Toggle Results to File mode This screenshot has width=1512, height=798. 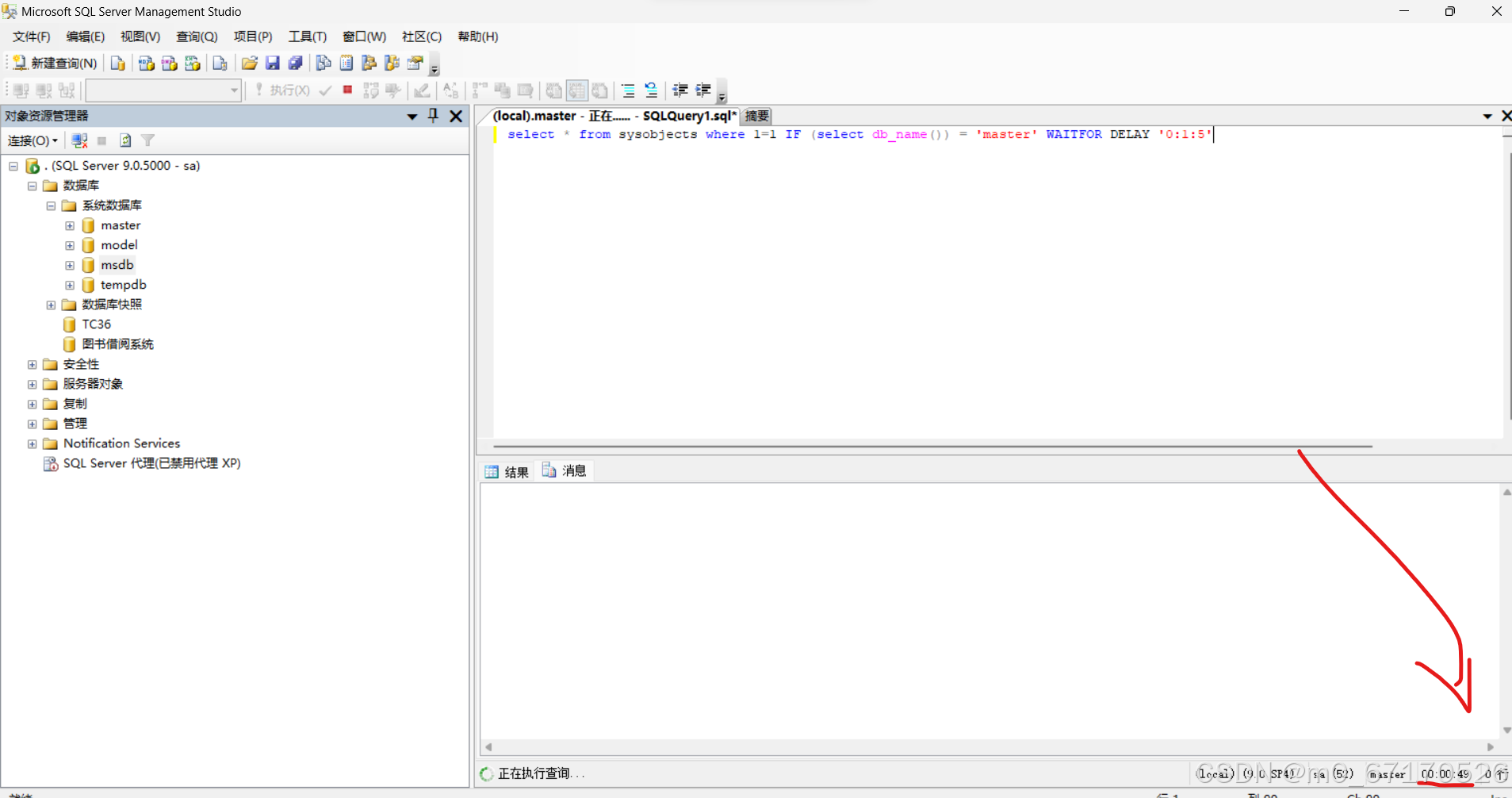pyautogui.click(x=600, y=90)
